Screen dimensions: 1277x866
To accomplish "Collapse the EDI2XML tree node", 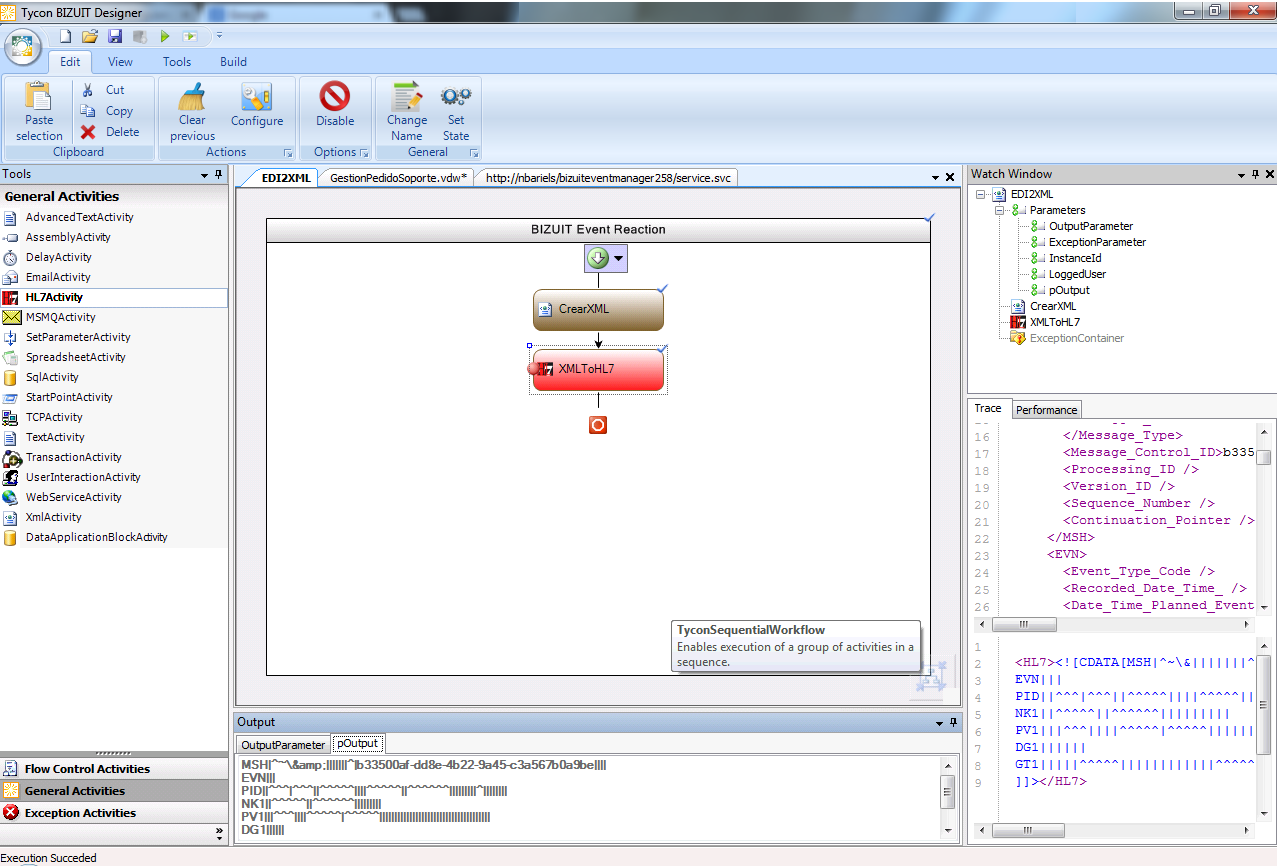I will tap(981, 194).
